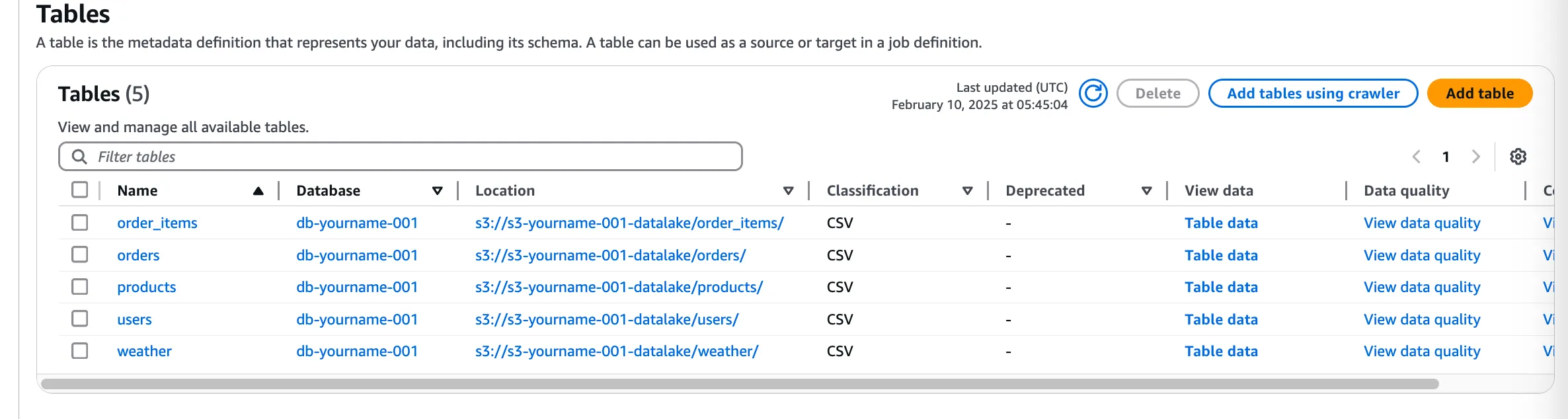1568x419 pixels.
Task: Choose Add tables using crawler
Action: coord(1313,93)
